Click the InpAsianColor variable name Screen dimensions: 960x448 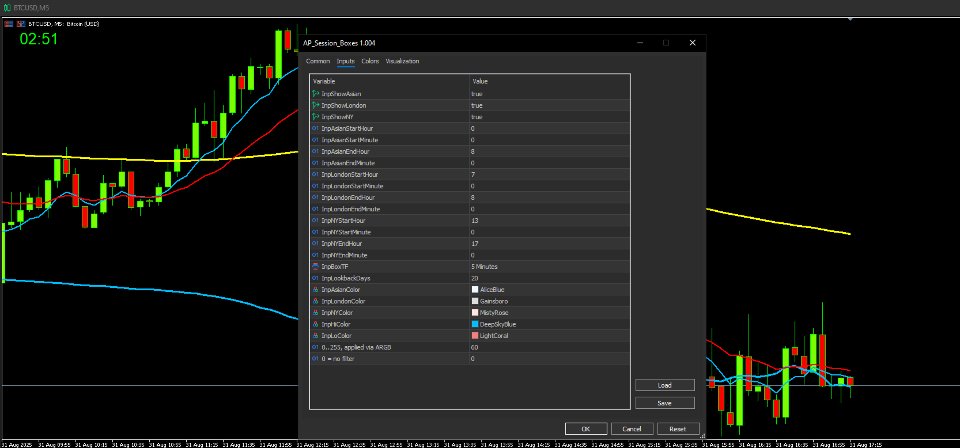[340, 289]
